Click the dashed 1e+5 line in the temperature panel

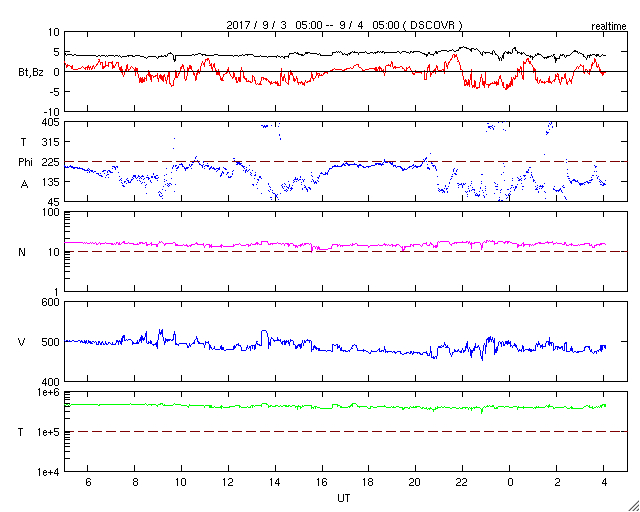pos(346,431)
